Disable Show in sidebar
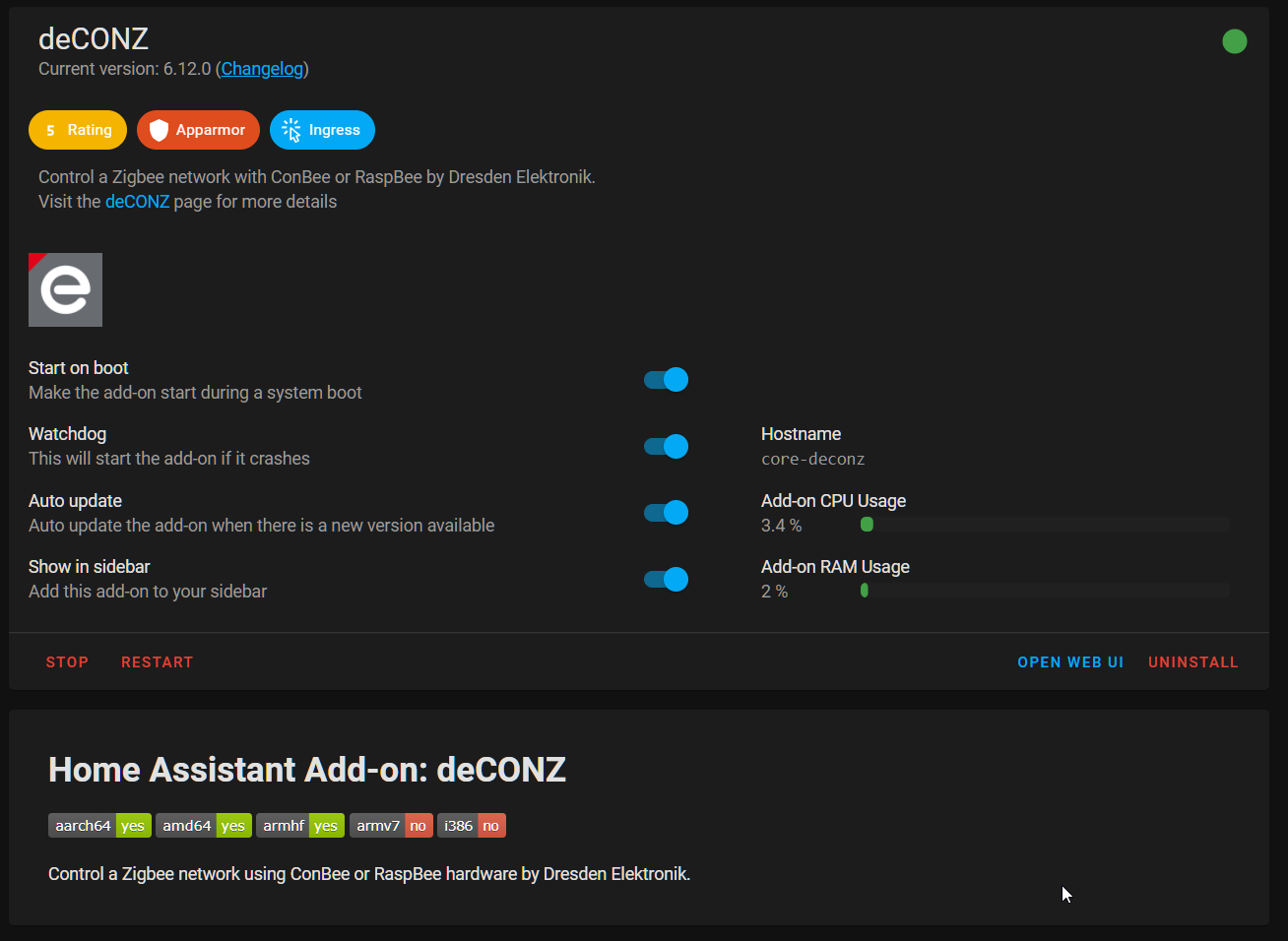Image resolution: width=1288 pixels, height=941 pixels. click(666, 579)
